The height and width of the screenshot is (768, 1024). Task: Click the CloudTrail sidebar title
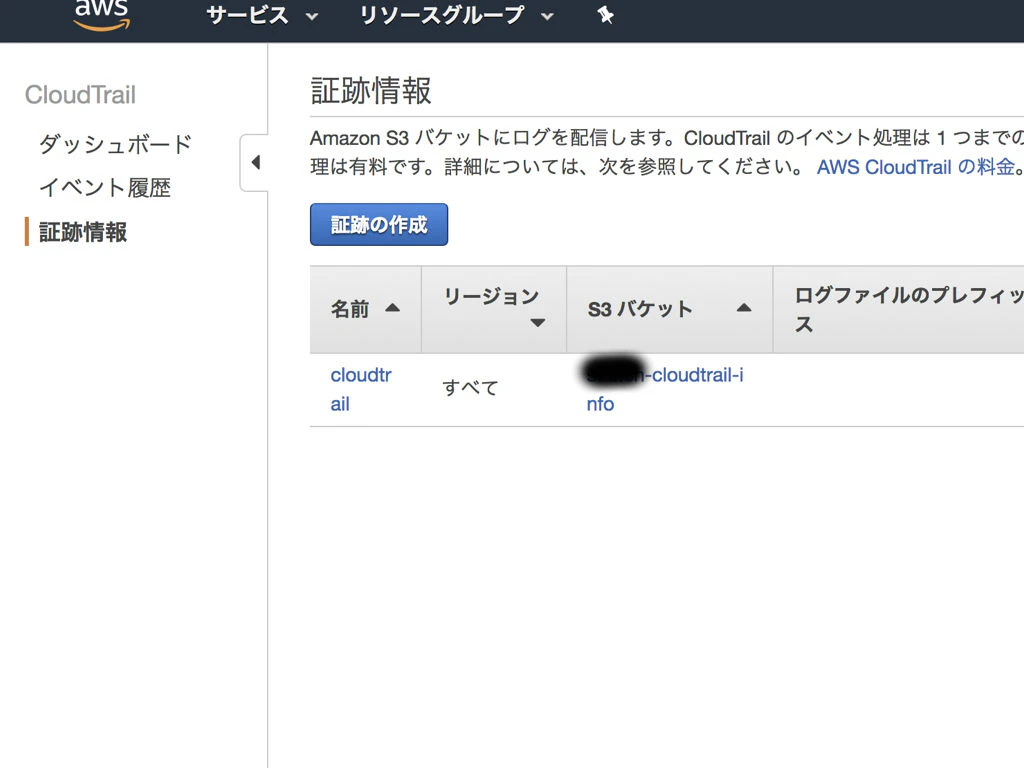[80, 95]
